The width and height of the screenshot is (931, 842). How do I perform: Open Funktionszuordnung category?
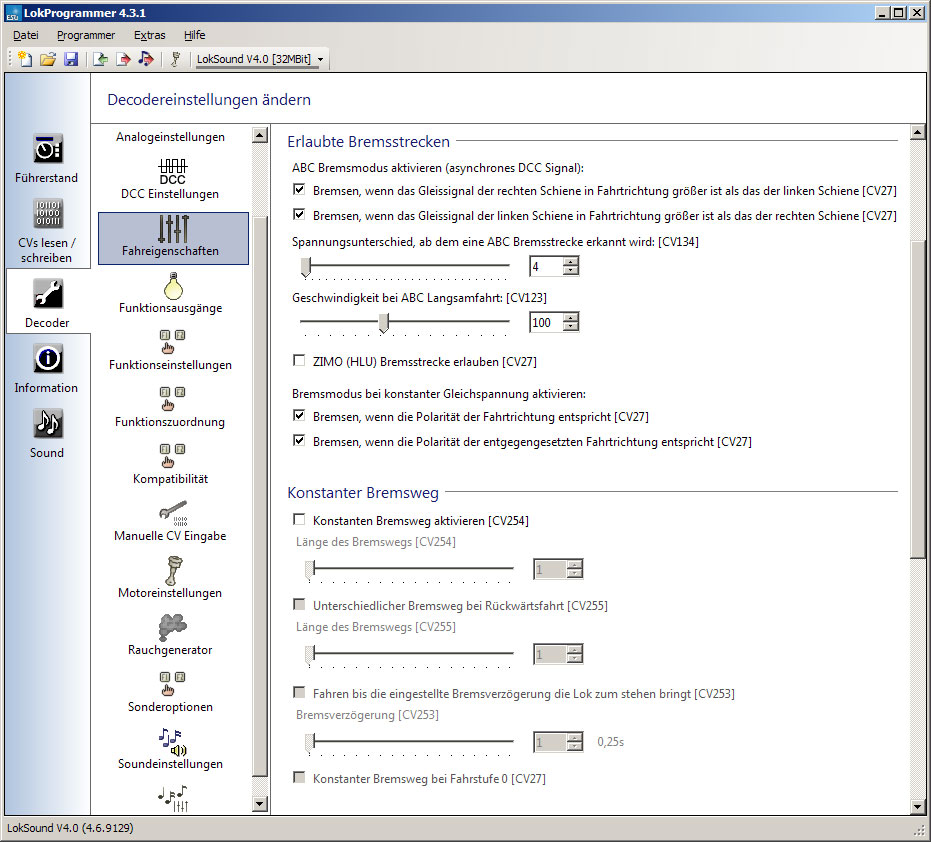coord(171,407)
